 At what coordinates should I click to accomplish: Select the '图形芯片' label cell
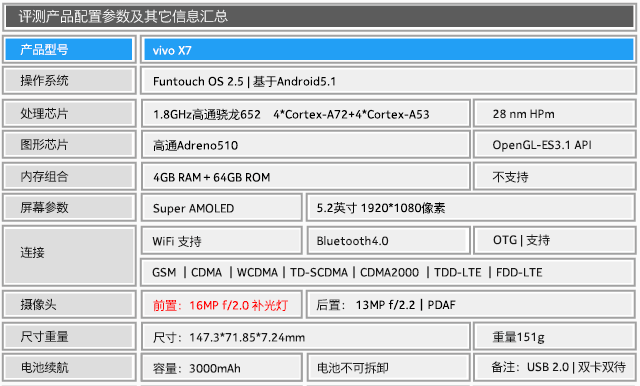pos(69,144)
